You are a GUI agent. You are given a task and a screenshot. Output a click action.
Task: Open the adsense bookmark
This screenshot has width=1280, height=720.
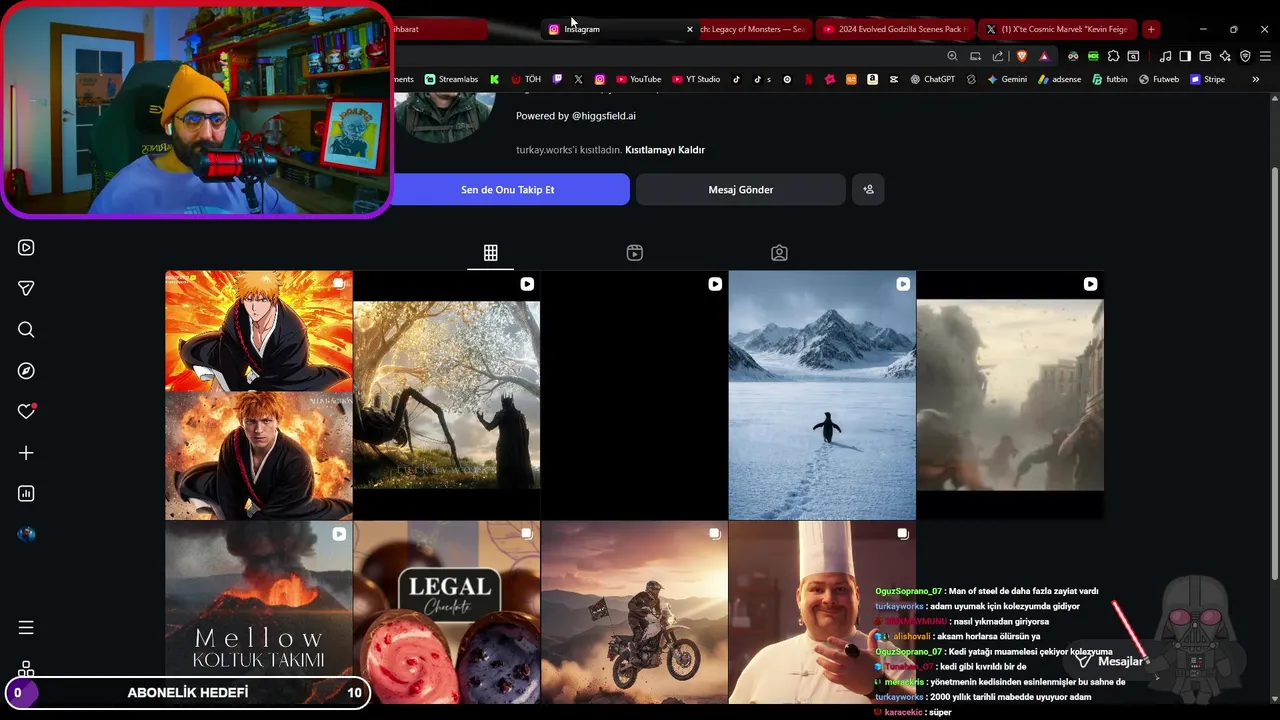[x=1059, y=79]
